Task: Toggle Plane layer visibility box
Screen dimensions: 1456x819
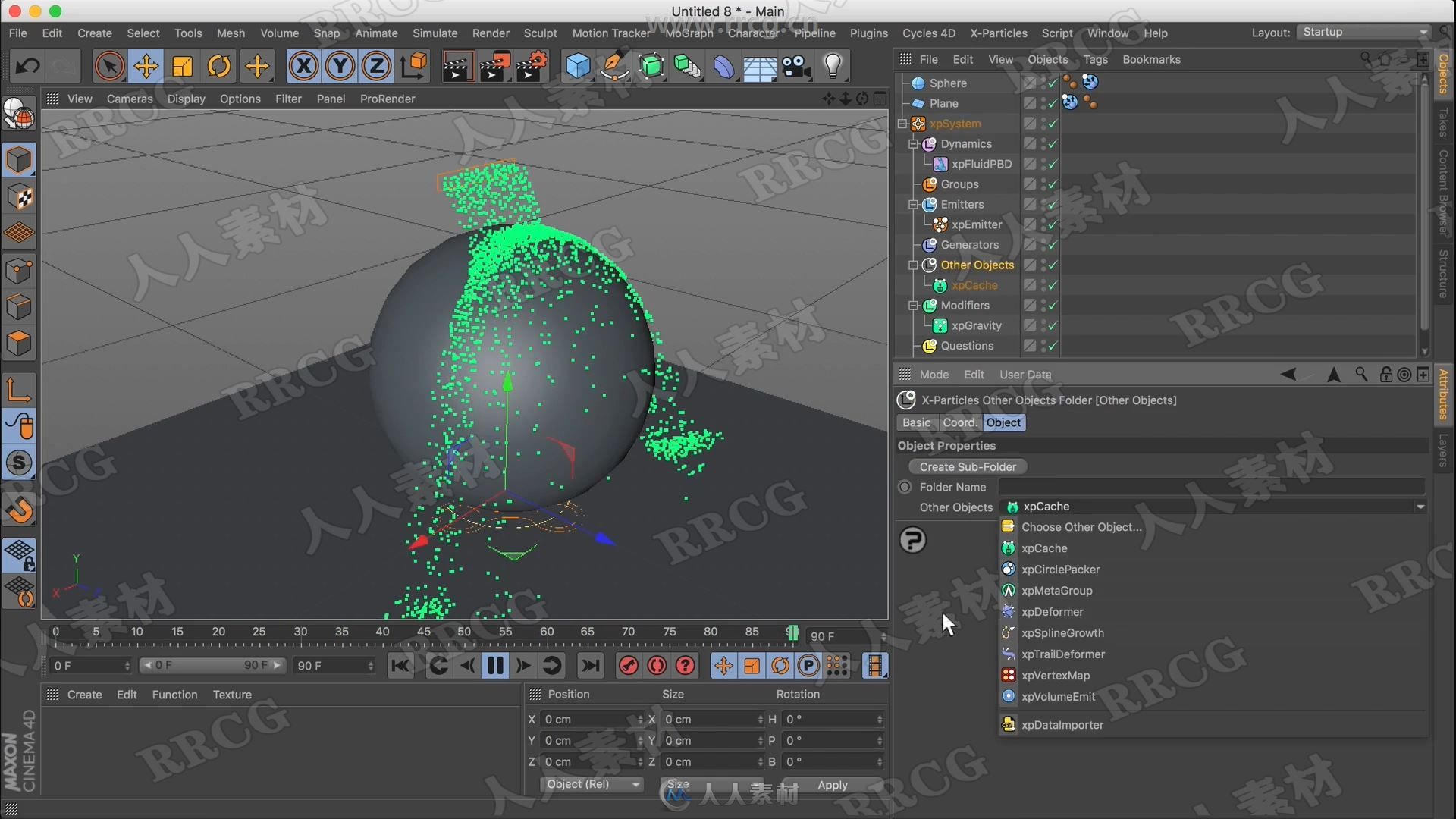Action: click(1030, 104)
